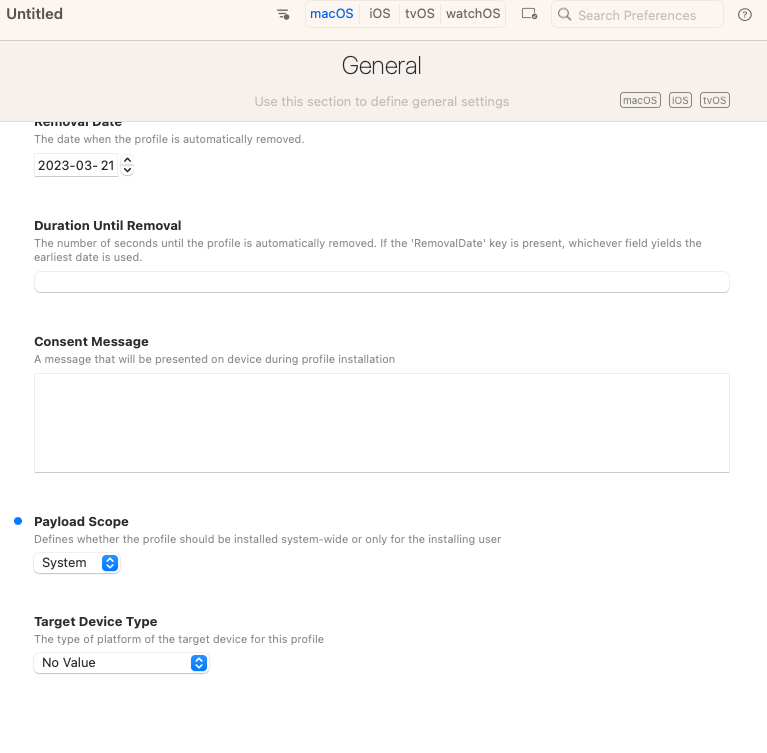The height and width of the screenshot is (753, 767).
Task: Focus the Duration Until Removal field
Action: coord(381,282)
